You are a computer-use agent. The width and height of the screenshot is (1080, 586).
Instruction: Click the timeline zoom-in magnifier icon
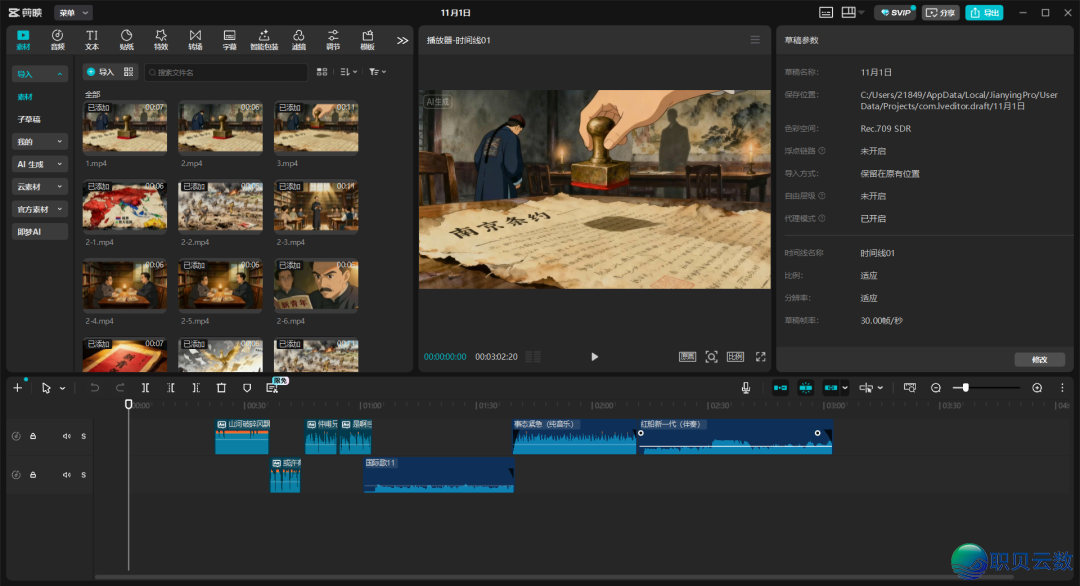point(1037,388)
